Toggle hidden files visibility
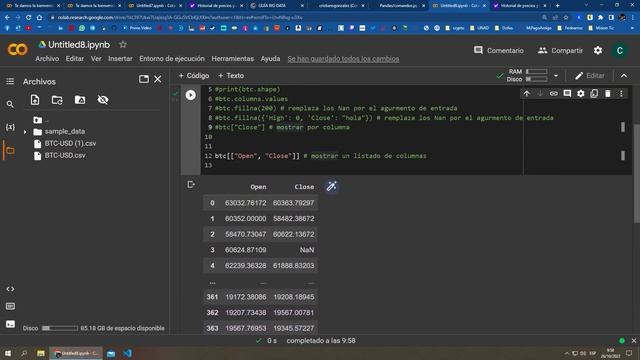The height and width of the screenshot is (360, 640). [103, 100]
